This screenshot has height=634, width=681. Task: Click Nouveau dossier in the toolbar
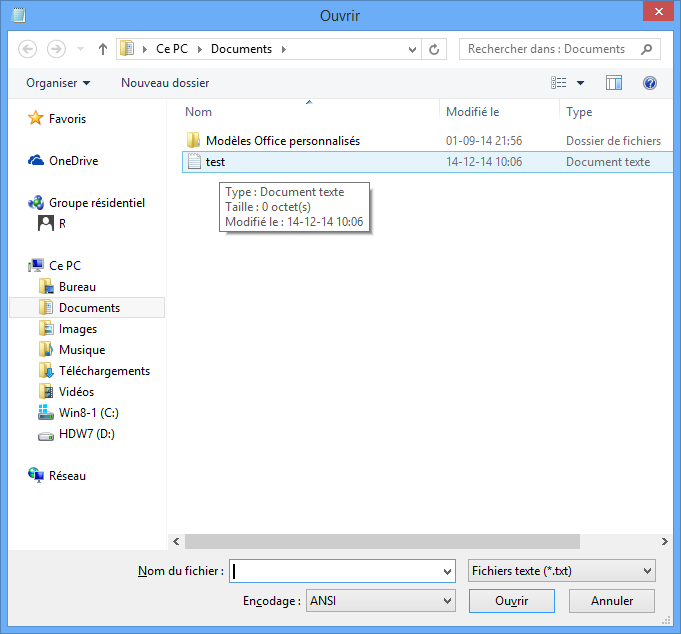(165, 83)
